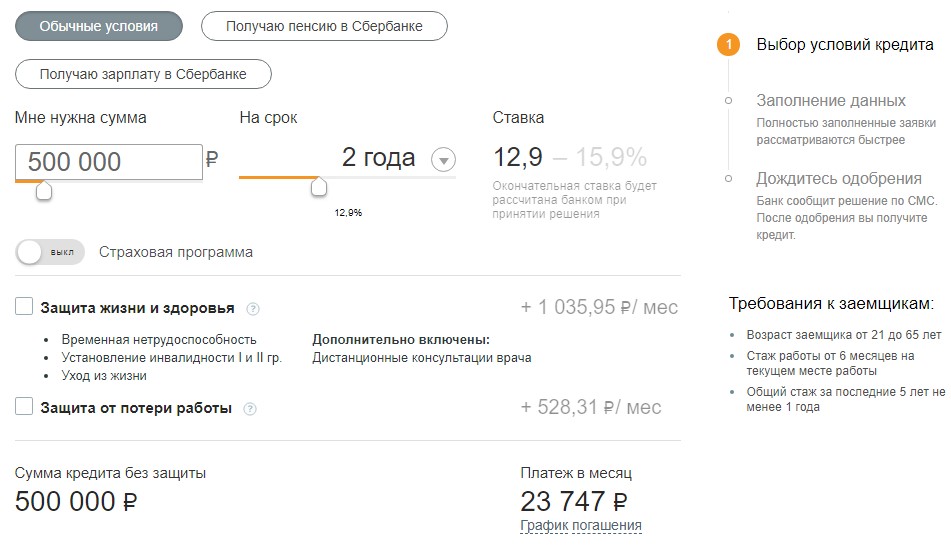
Task: Click loan term slider handle
Action: (x=318, y=187)
